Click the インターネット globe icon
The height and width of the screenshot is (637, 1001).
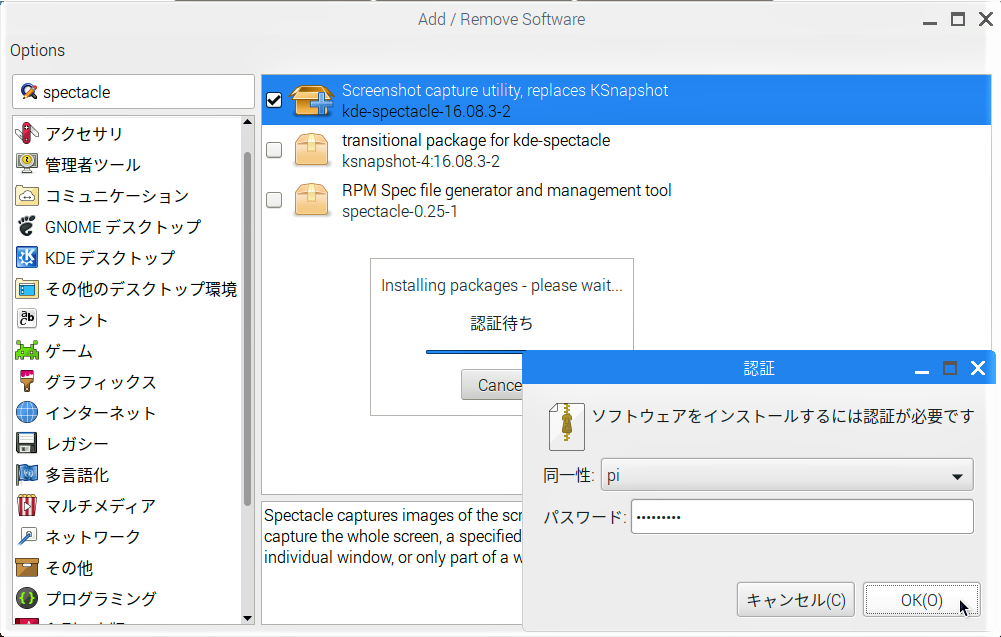pos(27,412)
